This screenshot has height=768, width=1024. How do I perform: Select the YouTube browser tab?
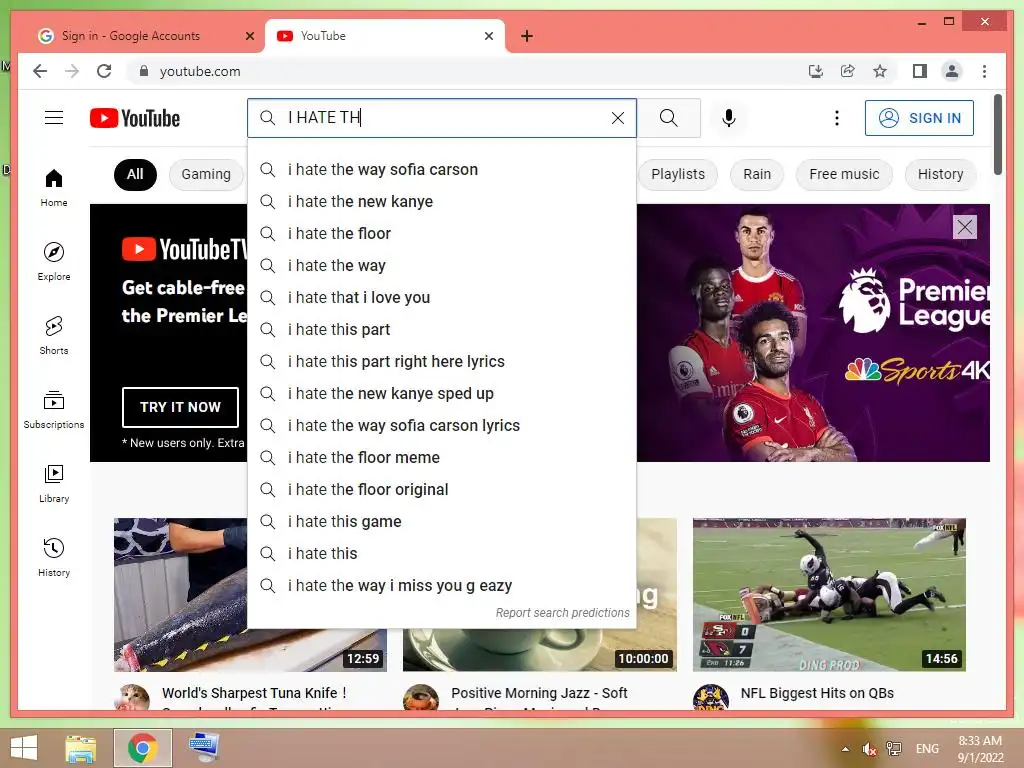pyautogui.click(x=385, y=36)
